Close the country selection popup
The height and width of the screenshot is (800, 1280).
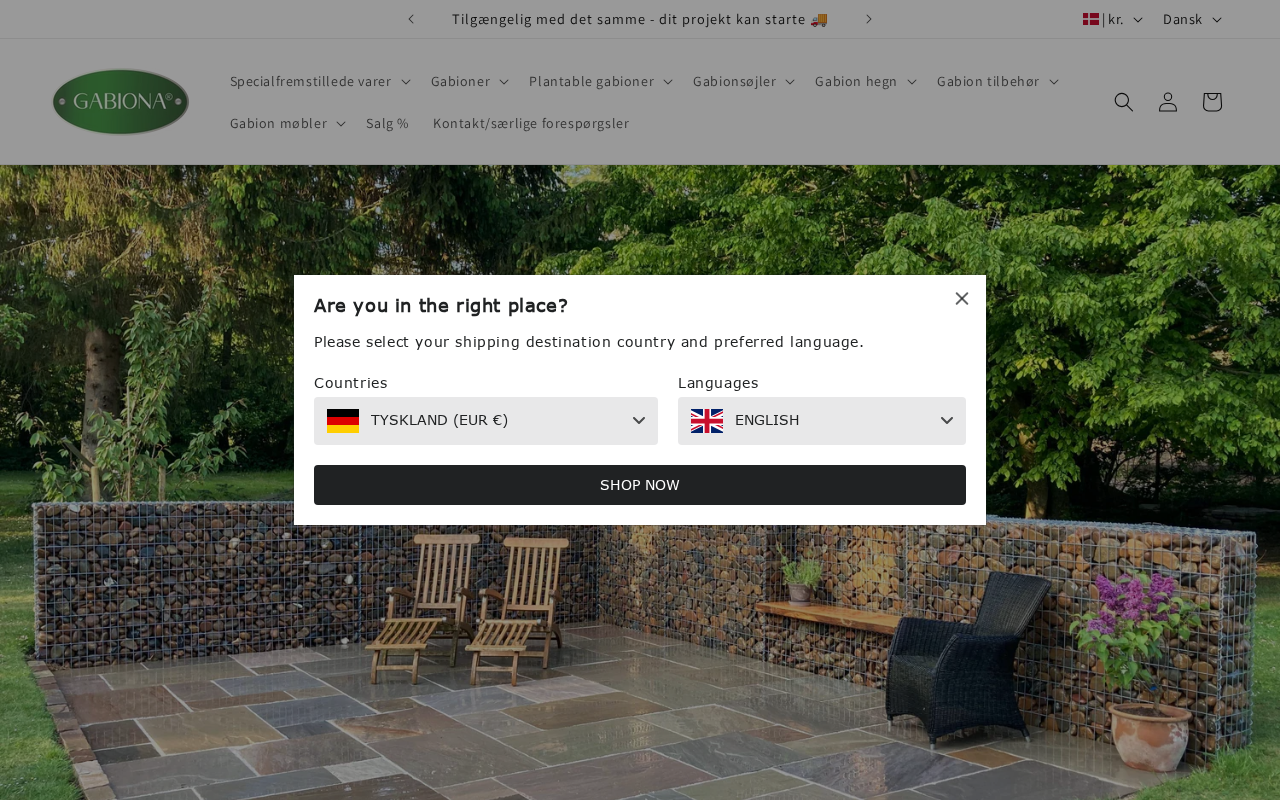(x=962, y=298)
